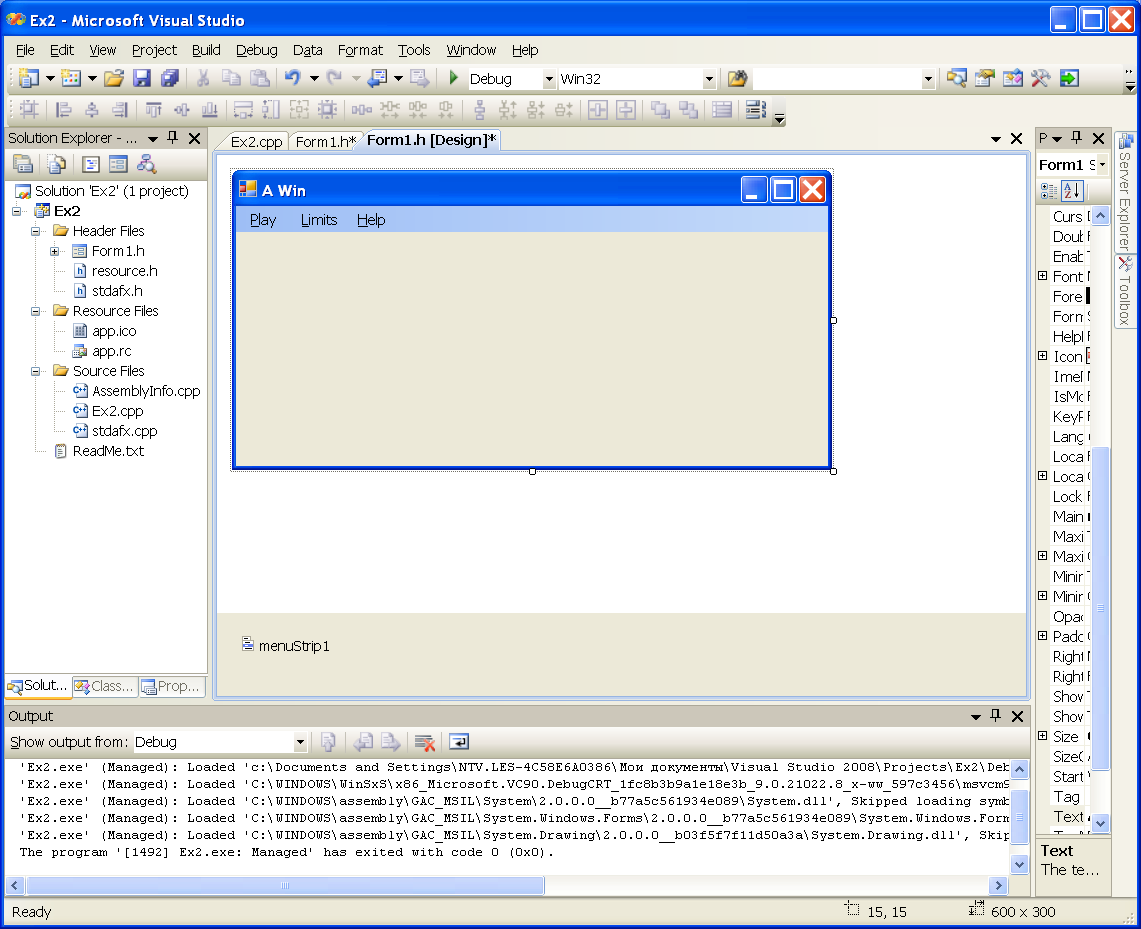The image size is (1141, 929).
Task: Open the Win32 platform dropdown
Action: coord(709,79)
